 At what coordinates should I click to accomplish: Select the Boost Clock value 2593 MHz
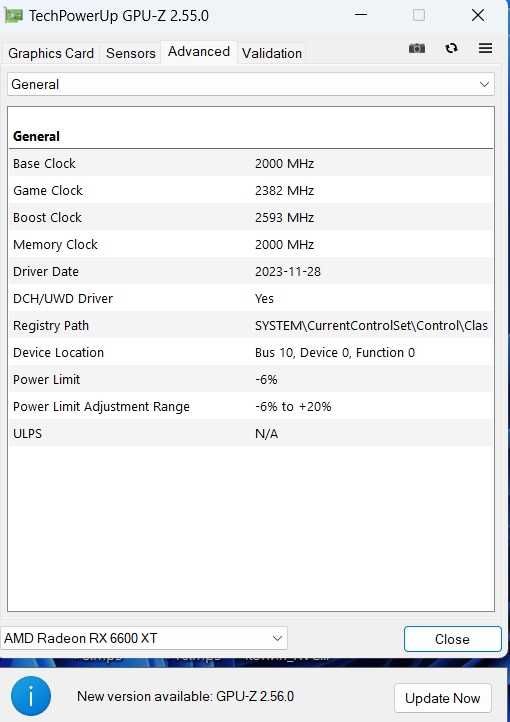(284, 217)
